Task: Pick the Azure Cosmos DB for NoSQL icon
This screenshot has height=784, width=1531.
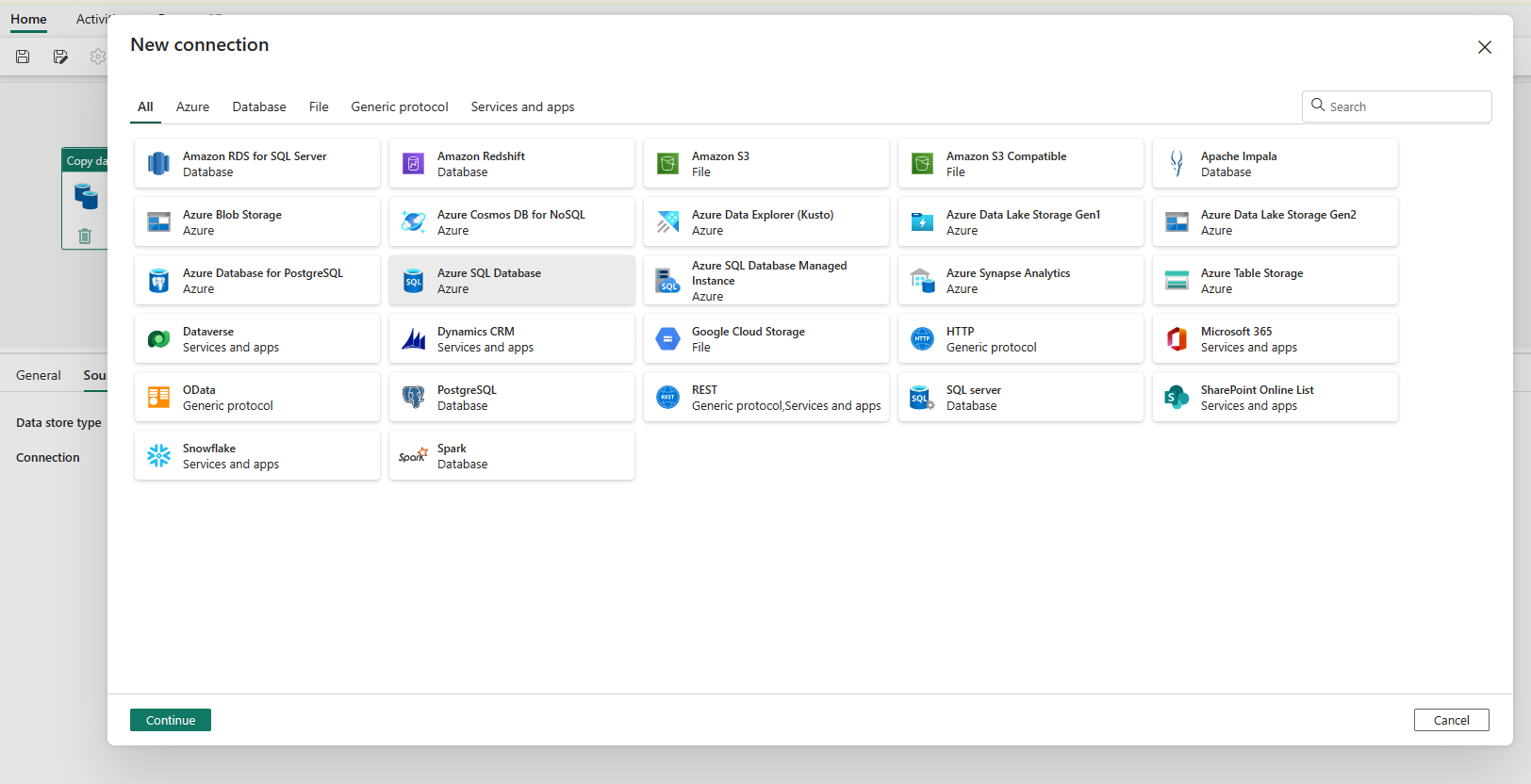Action: coord(413,222)
